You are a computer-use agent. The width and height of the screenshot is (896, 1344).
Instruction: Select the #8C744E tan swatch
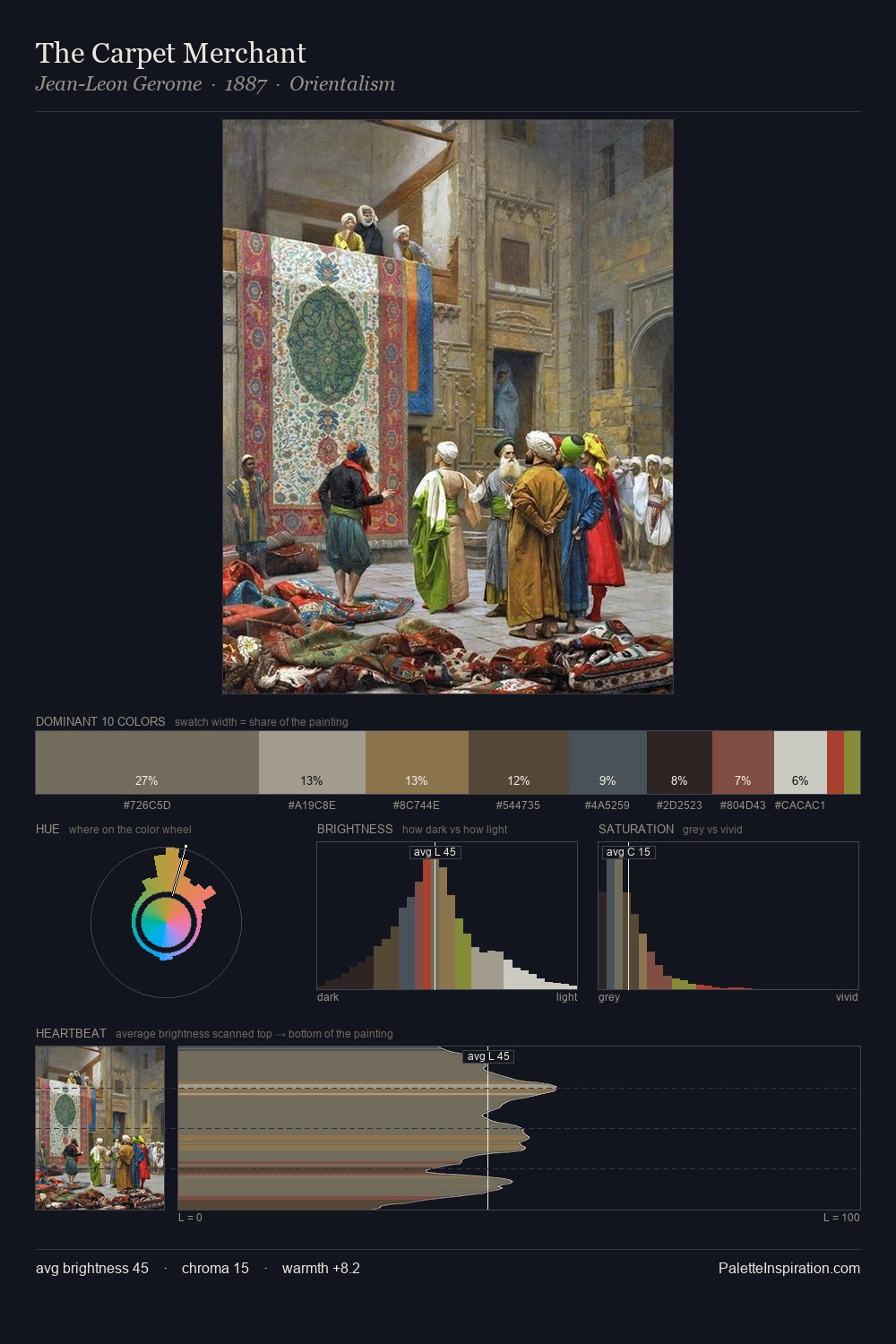[417, 762]
